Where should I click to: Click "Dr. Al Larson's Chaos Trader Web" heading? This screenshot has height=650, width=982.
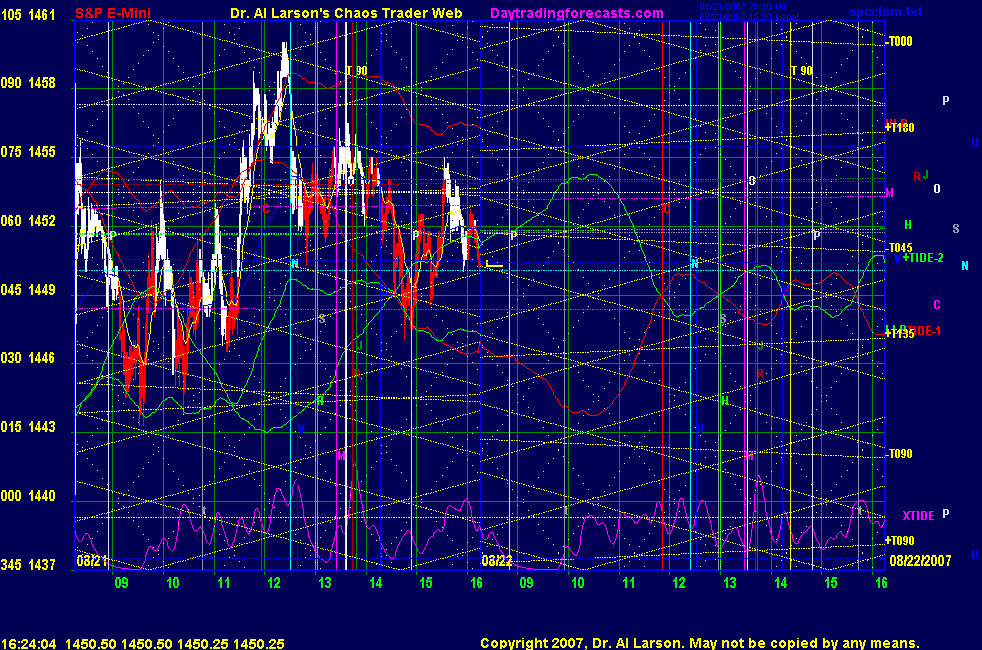tap(346, 13)
